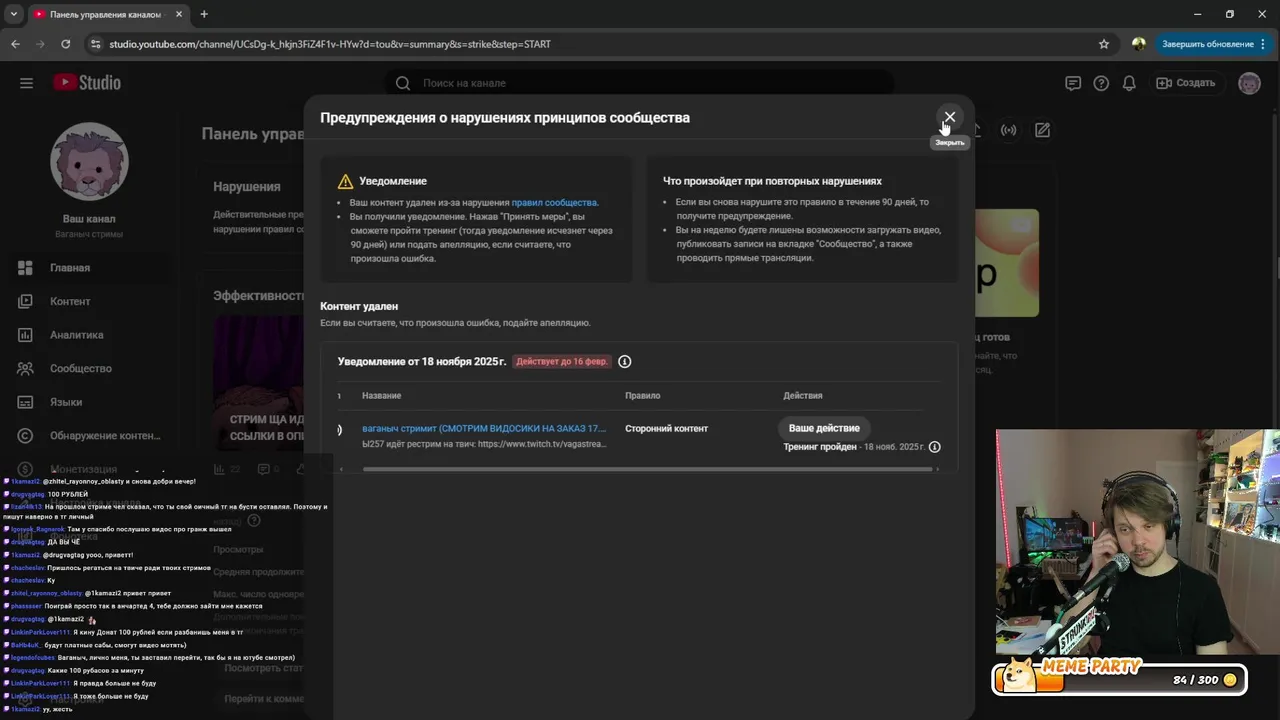Reload the page

tap(66, 44)
